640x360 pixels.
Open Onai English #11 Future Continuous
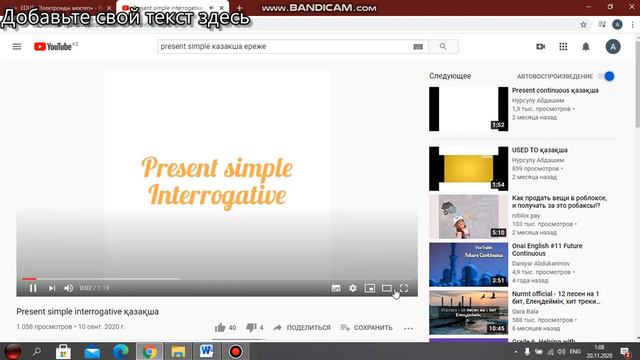point(547,249)
